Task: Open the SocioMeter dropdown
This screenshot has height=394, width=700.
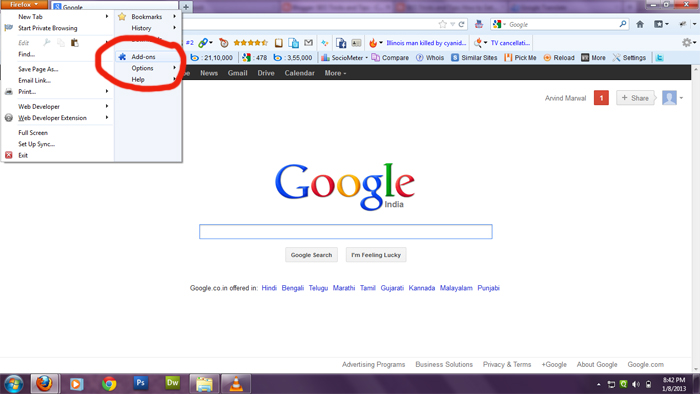Action: coord(344,58)
